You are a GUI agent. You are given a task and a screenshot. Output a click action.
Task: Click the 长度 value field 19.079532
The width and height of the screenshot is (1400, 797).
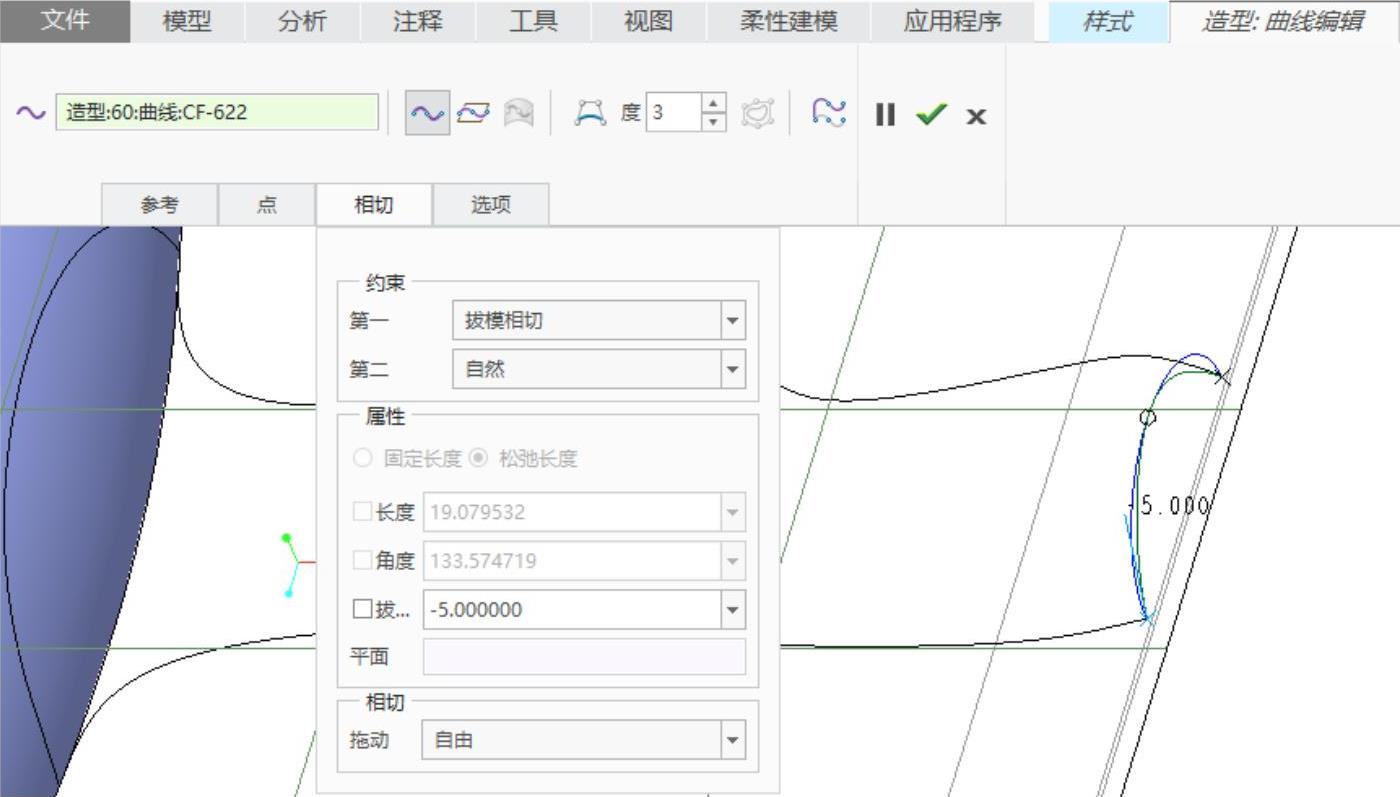tap(572, 512)
